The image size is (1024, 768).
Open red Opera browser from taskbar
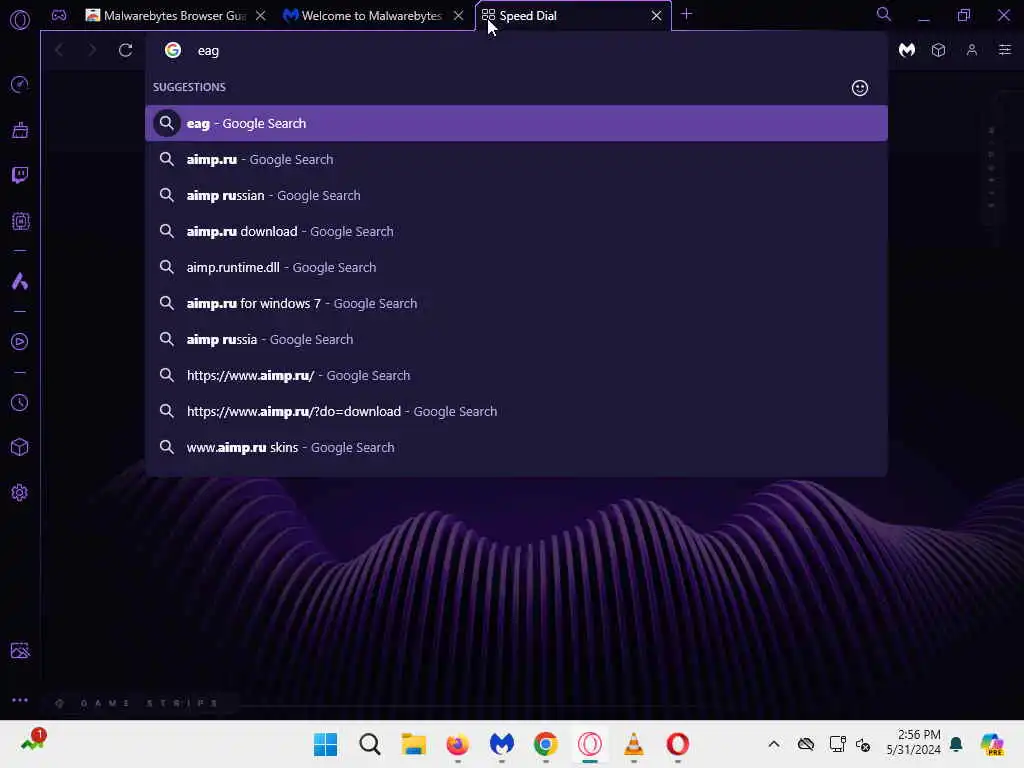point(677,744)
